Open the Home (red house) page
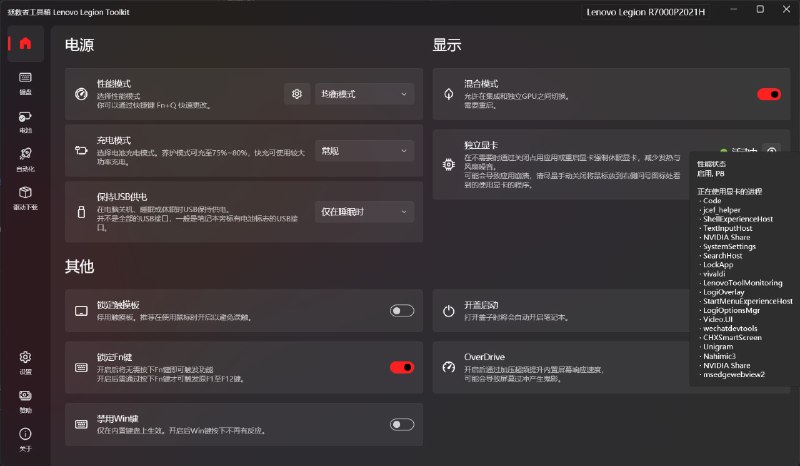 25,43
